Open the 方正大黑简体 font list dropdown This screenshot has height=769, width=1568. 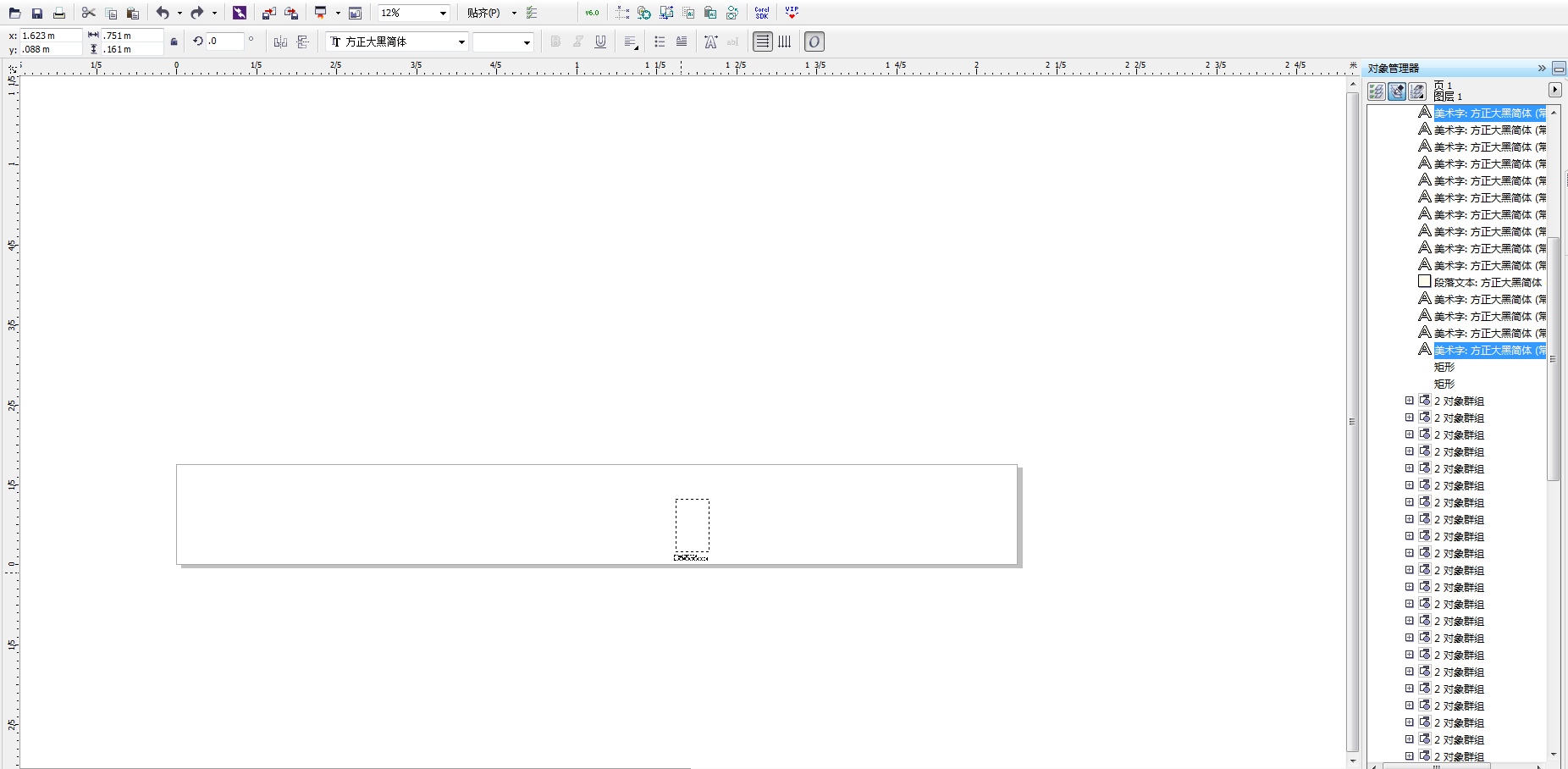(x=461, y=41)
